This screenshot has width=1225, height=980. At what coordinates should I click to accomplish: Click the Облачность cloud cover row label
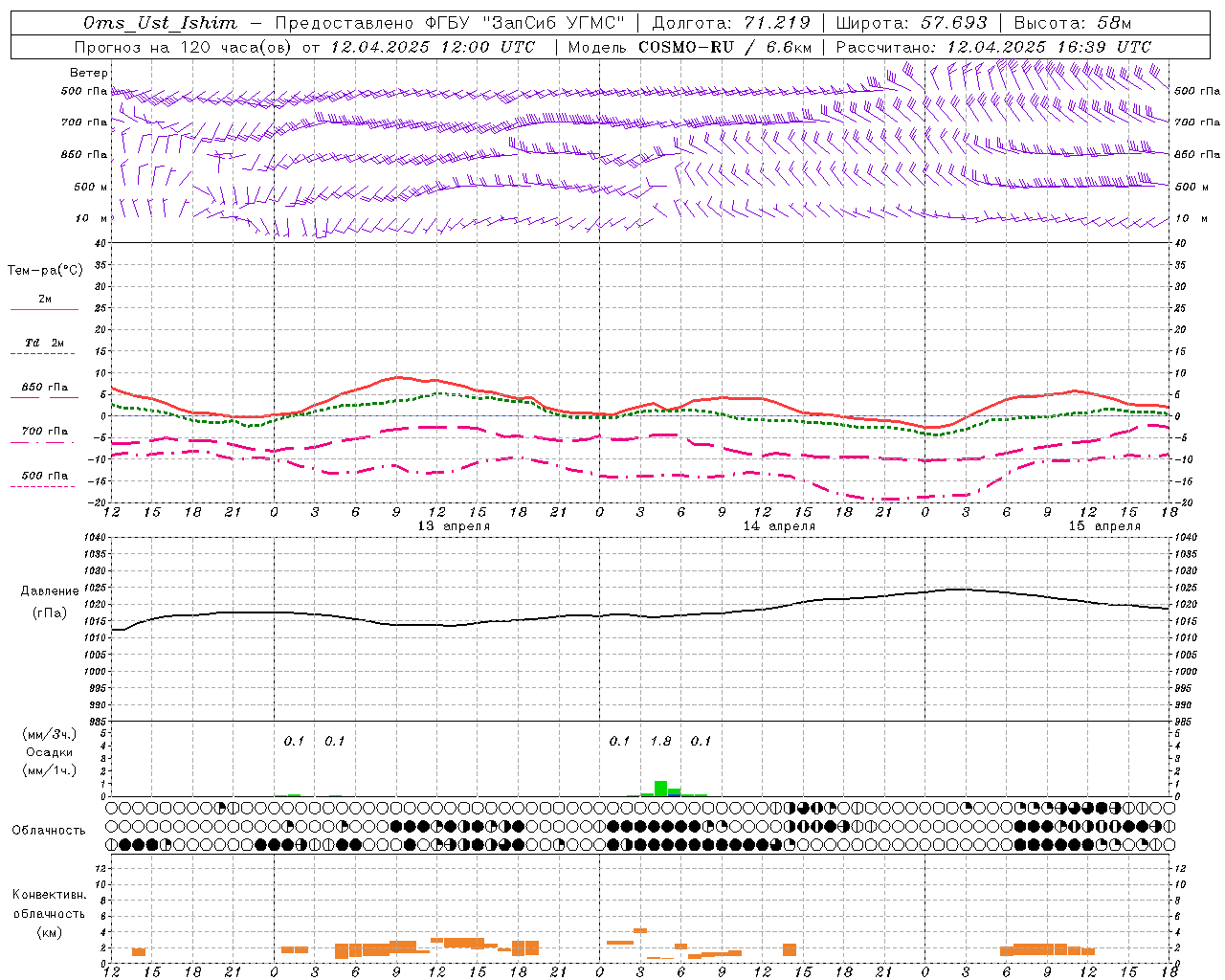point(49,831)
